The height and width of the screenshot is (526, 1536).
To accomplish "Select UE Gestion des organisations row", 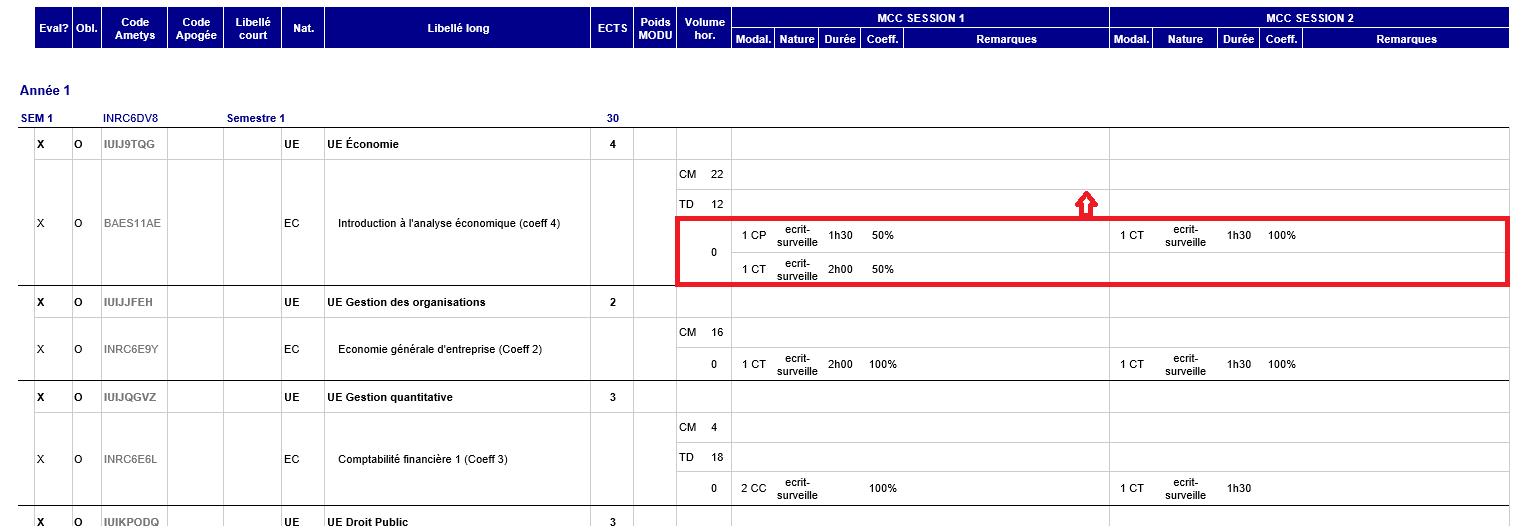I will tap(406, 302).
